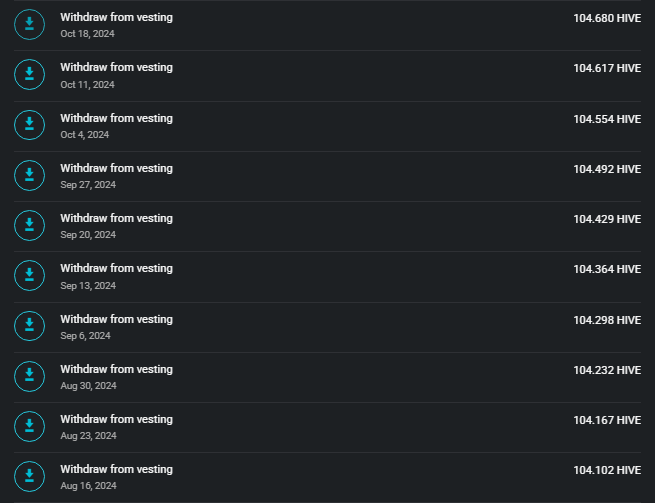The height and width of the screenshot is (503, 655).
Task: Select the 104.554 HIVE amount
Action: tap(607, 119)
